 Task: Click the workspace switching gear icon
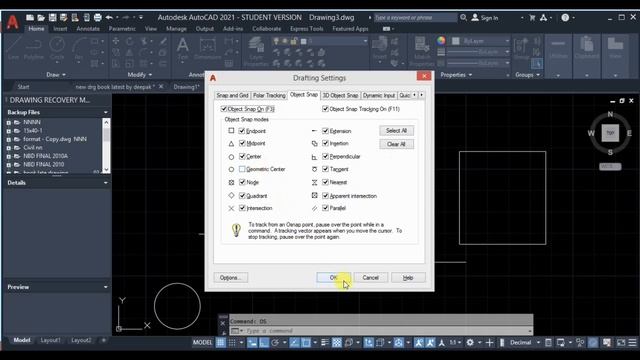click(470, 342)
